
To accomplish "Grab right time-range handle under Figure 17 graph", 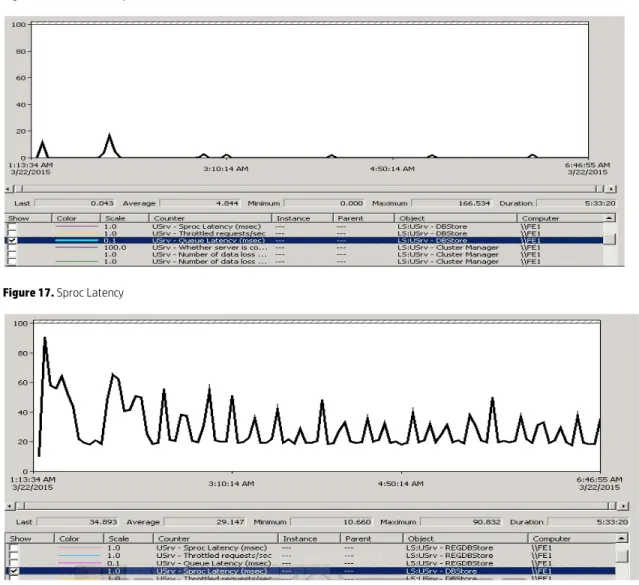I will 612,506.
